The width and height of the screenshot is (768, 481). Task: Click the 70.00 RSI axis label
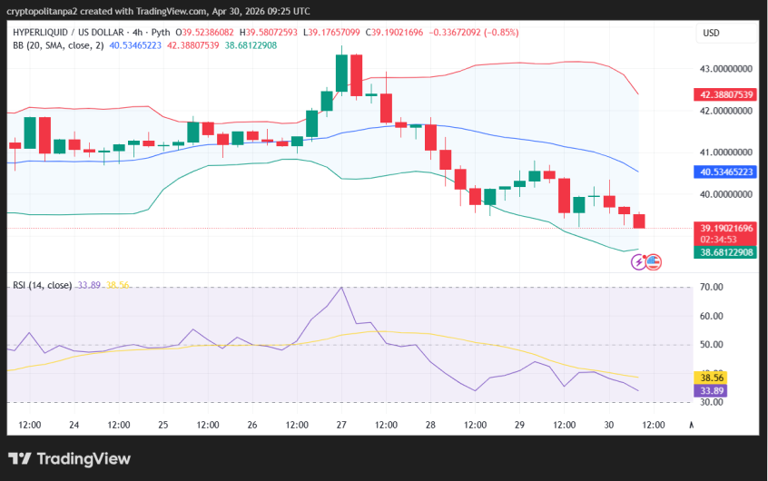712,287
